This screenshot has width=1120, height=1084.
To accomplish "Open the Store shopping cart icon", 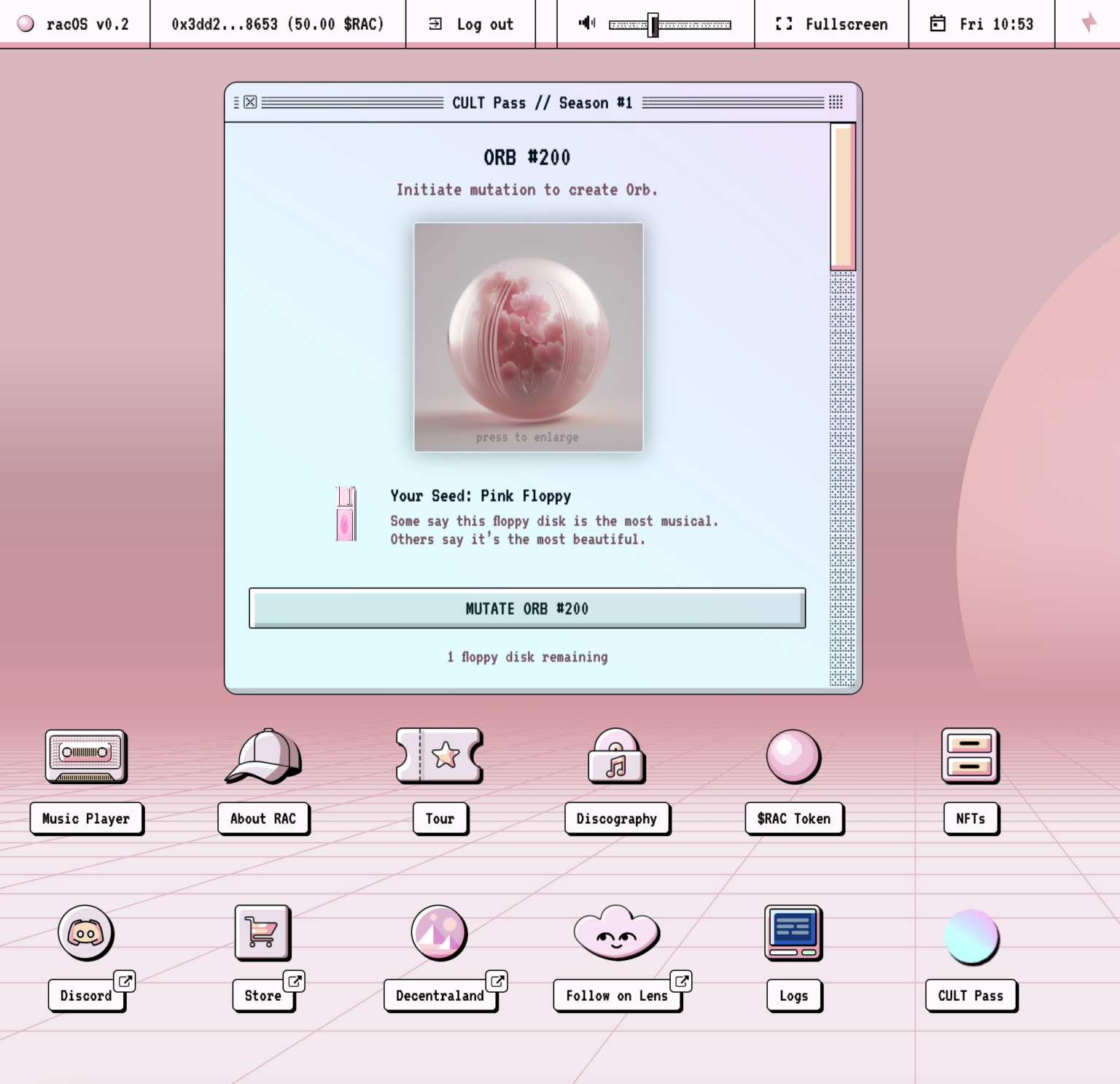I will tap(263, 933).
